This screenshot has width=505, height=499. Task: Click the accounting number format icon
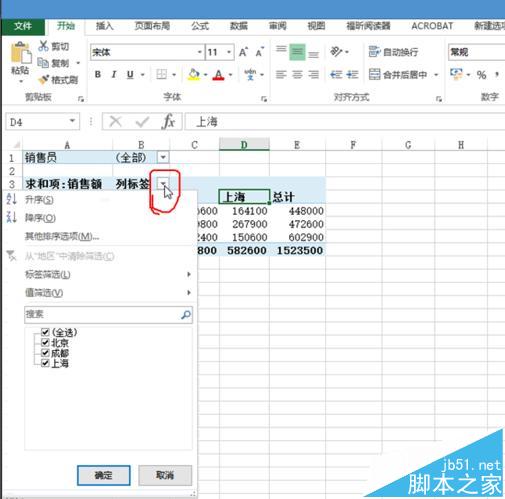[x=456, y=74]
